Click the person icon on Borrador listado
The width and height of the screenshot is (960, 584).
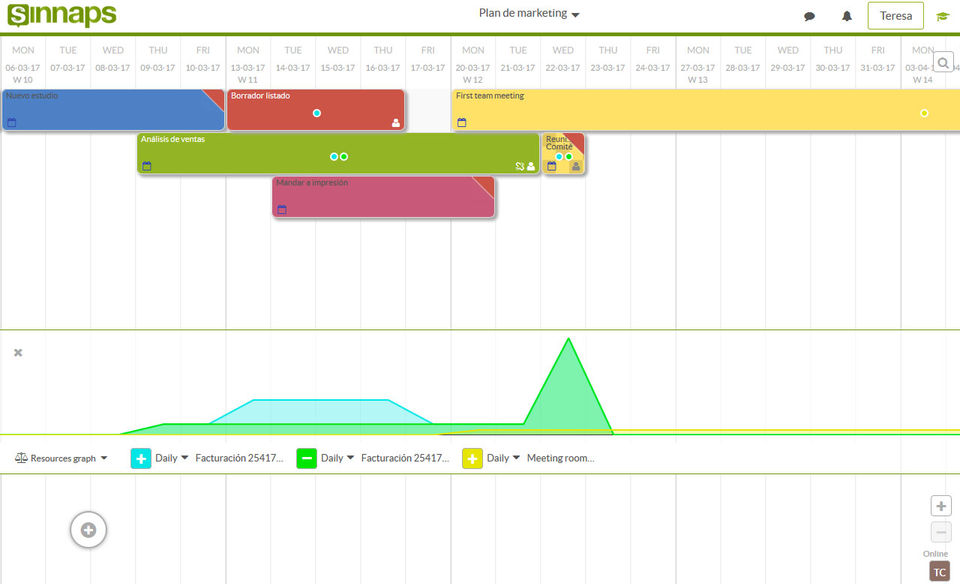pyautogui.click(x=396, y=123)
